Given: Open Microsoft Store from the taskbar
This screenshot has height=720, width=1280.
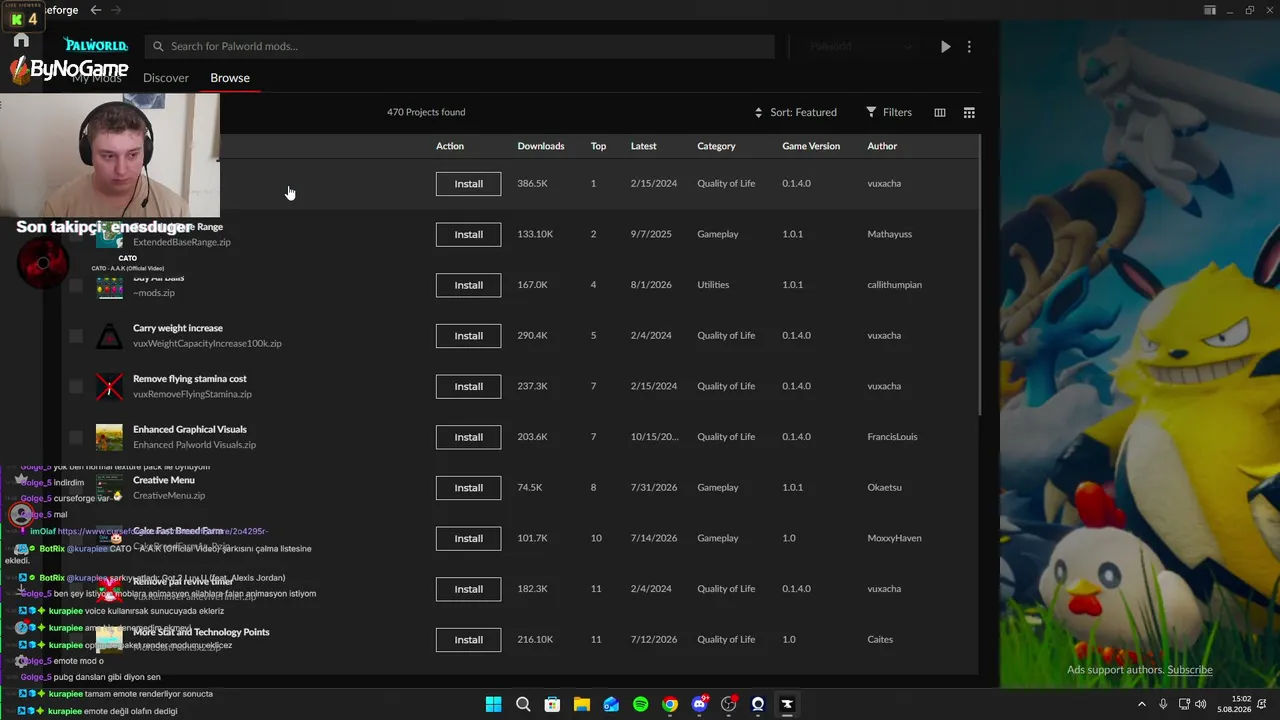Looking at the screenshot, I should [552, 704].
